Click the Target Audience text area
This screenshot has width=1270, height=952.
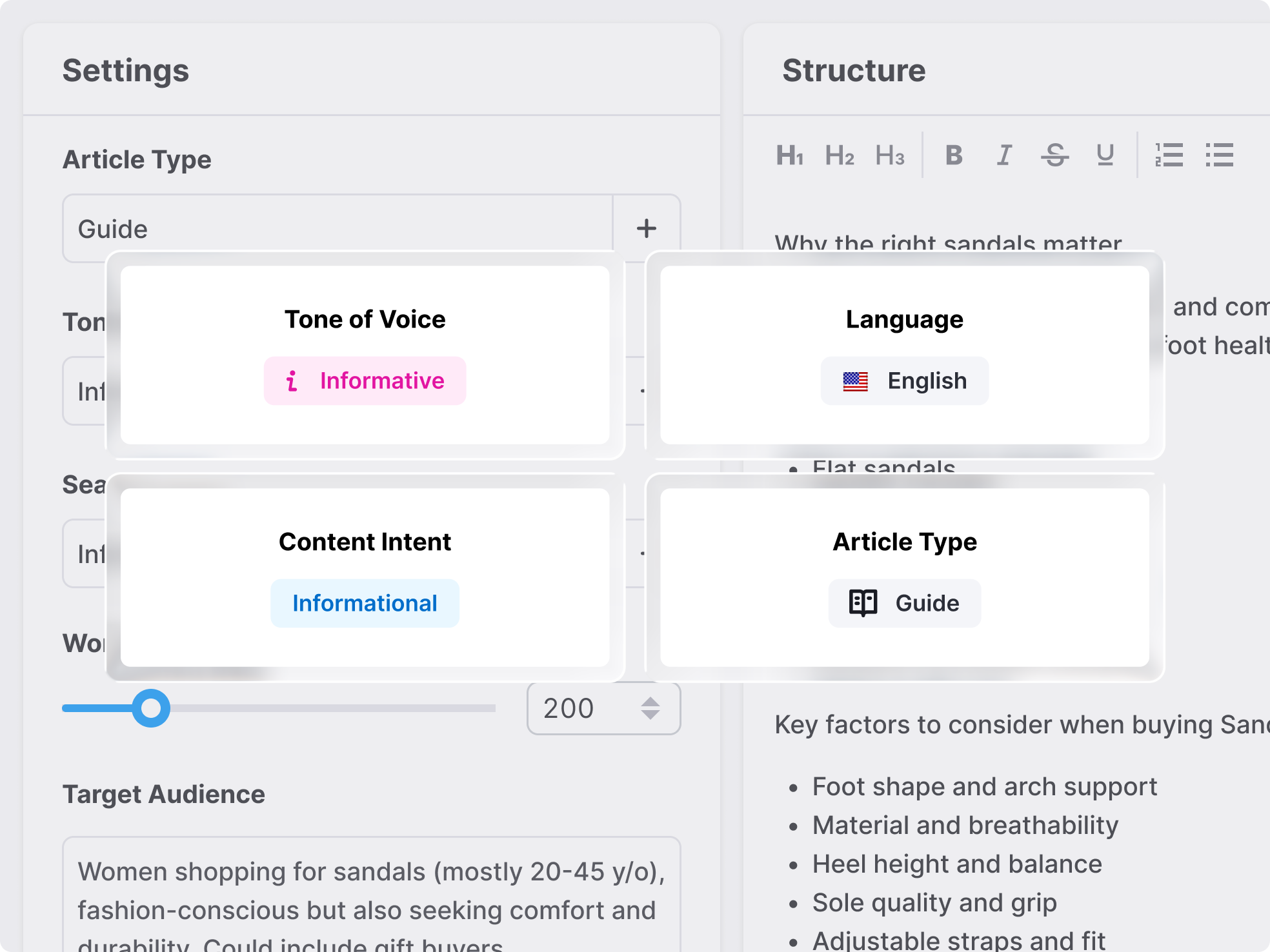point(372,895)
